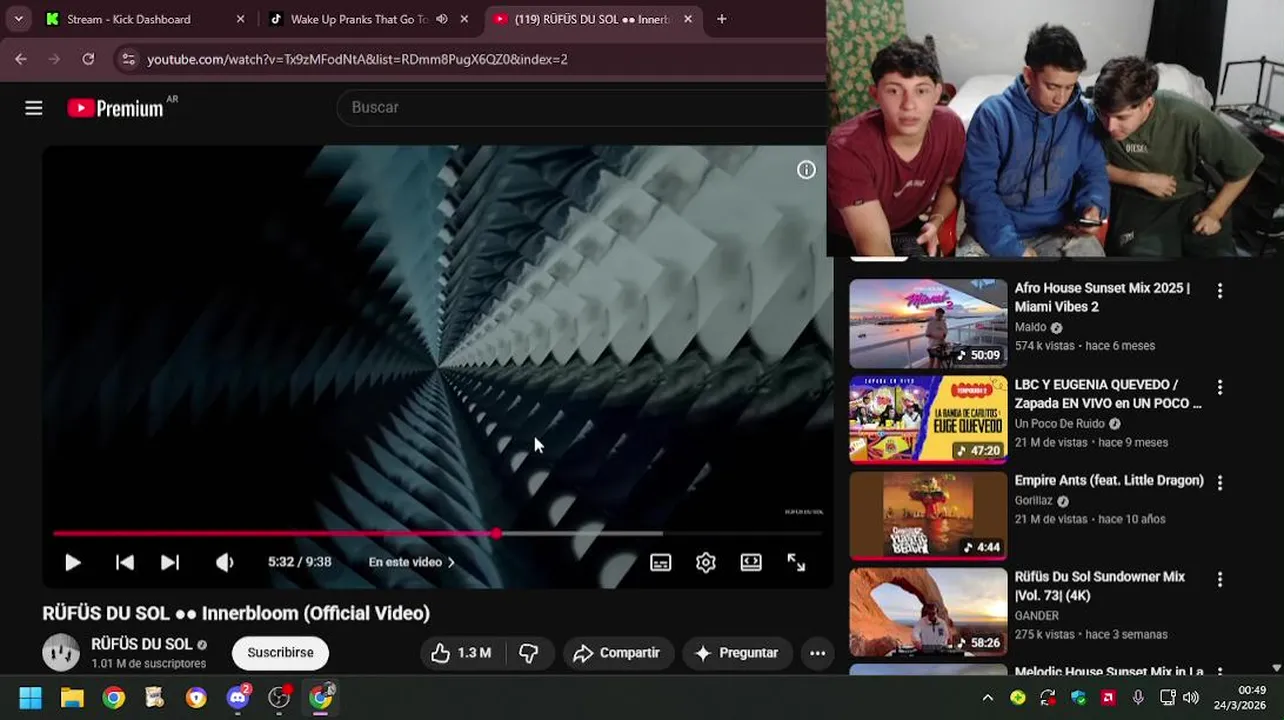Open Empire Ants video thumbnail
The width and height of the screenshot is (1284, 720).
928,515
